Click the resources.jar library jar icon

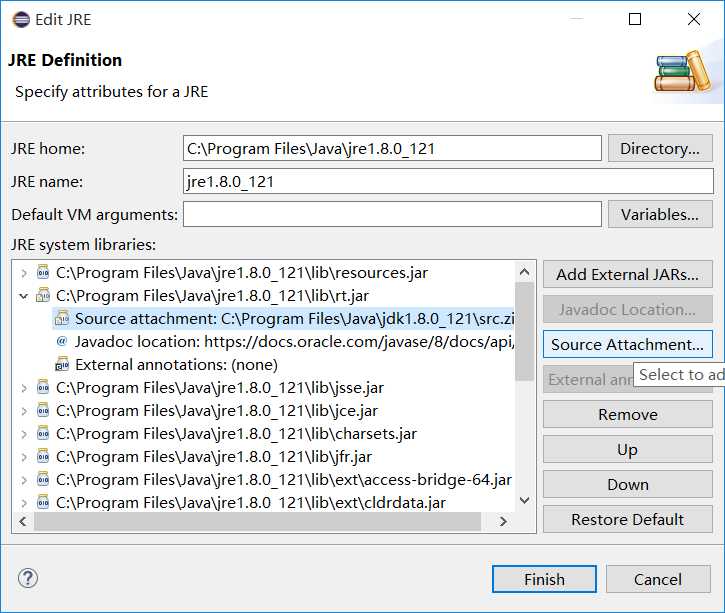pyautogui.click(x=43, y=272)
